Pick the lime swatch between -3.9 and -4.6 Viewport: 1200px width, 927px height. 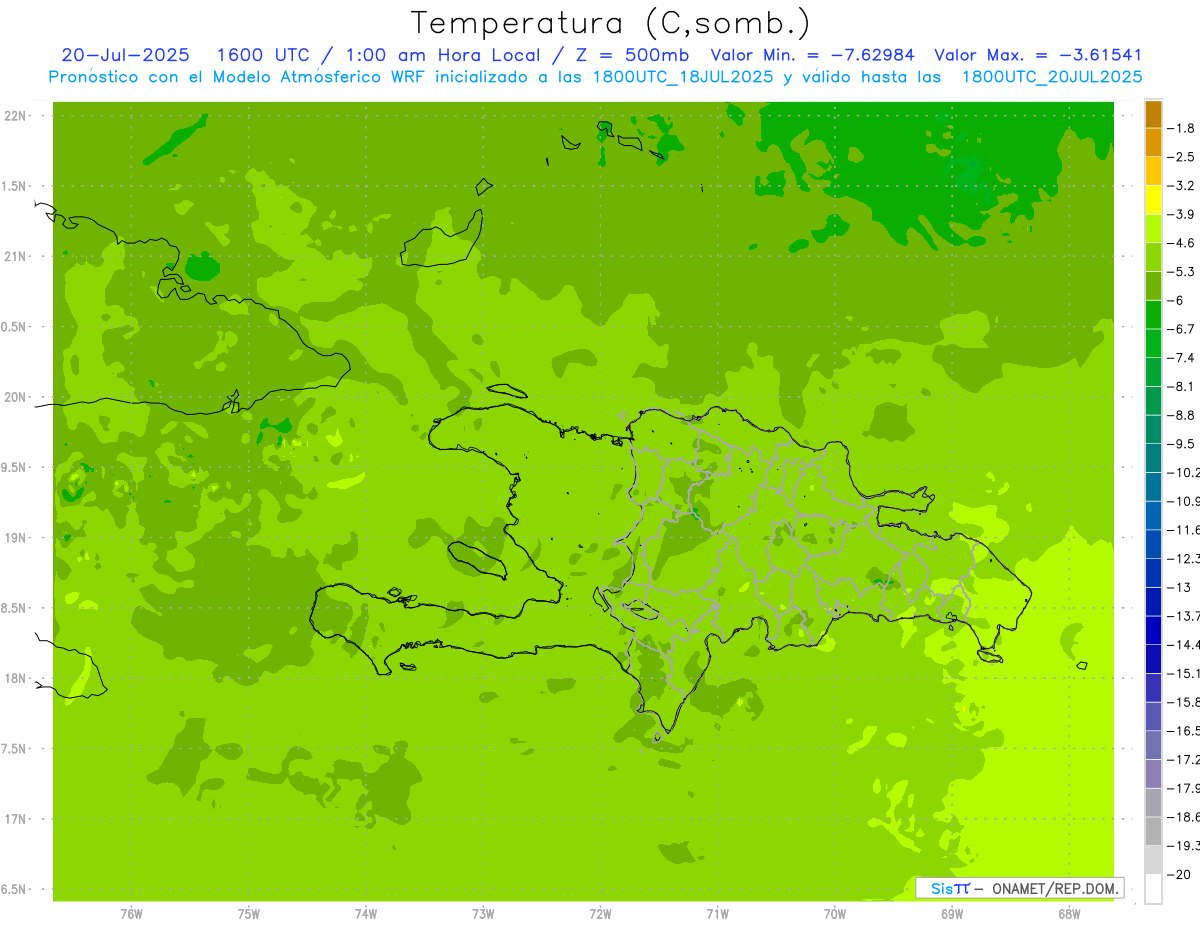1153,229
